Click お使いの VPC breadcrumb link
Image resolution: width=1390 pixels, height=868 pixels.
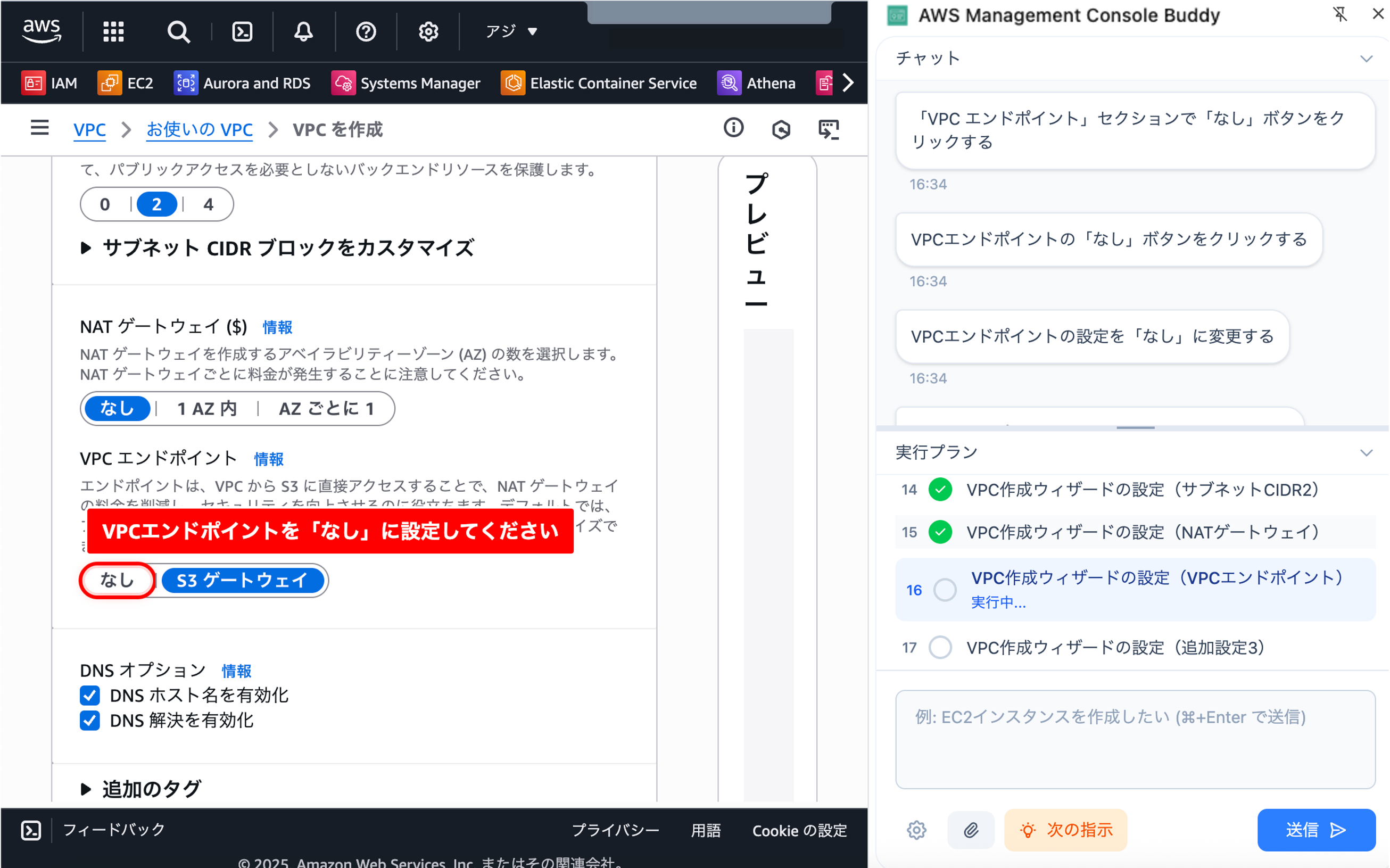click(199, 130)
